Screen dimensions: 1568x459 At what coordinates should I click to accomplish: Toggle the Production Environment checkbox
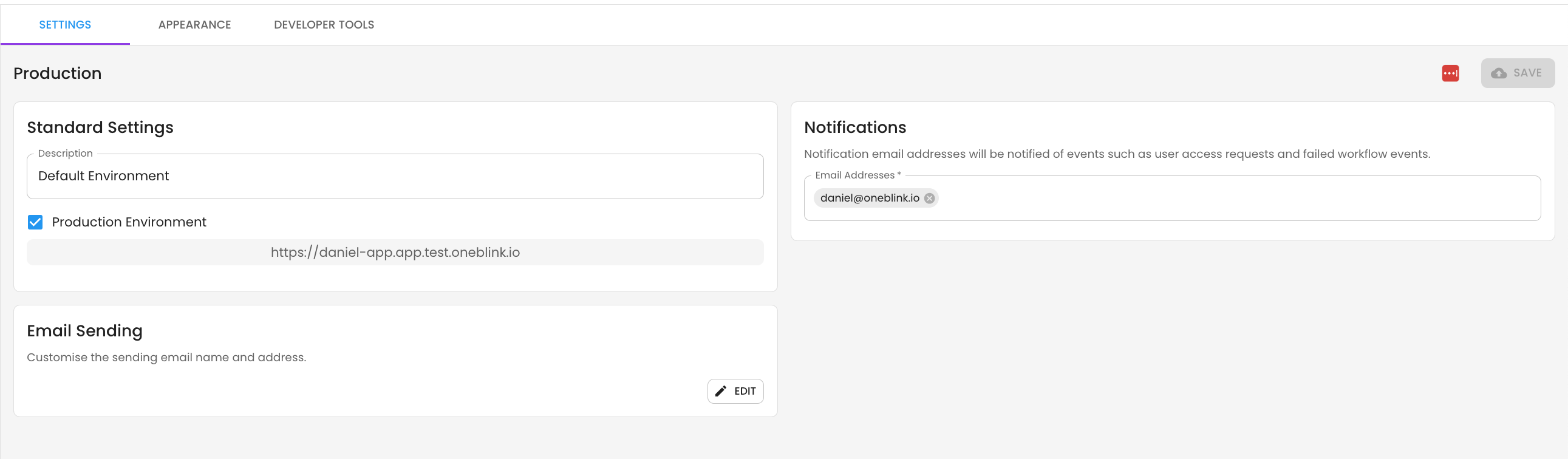tap(35, 222)
